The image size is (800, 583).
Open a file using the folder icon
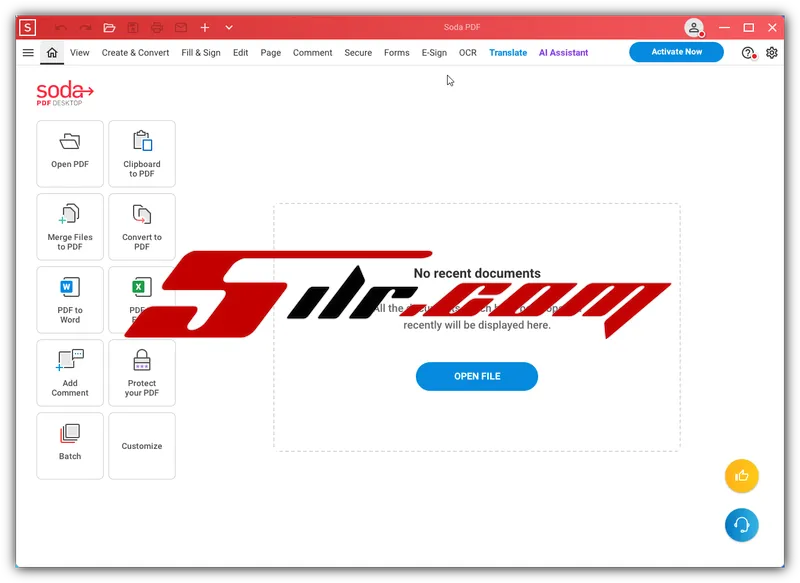(109, 28)
